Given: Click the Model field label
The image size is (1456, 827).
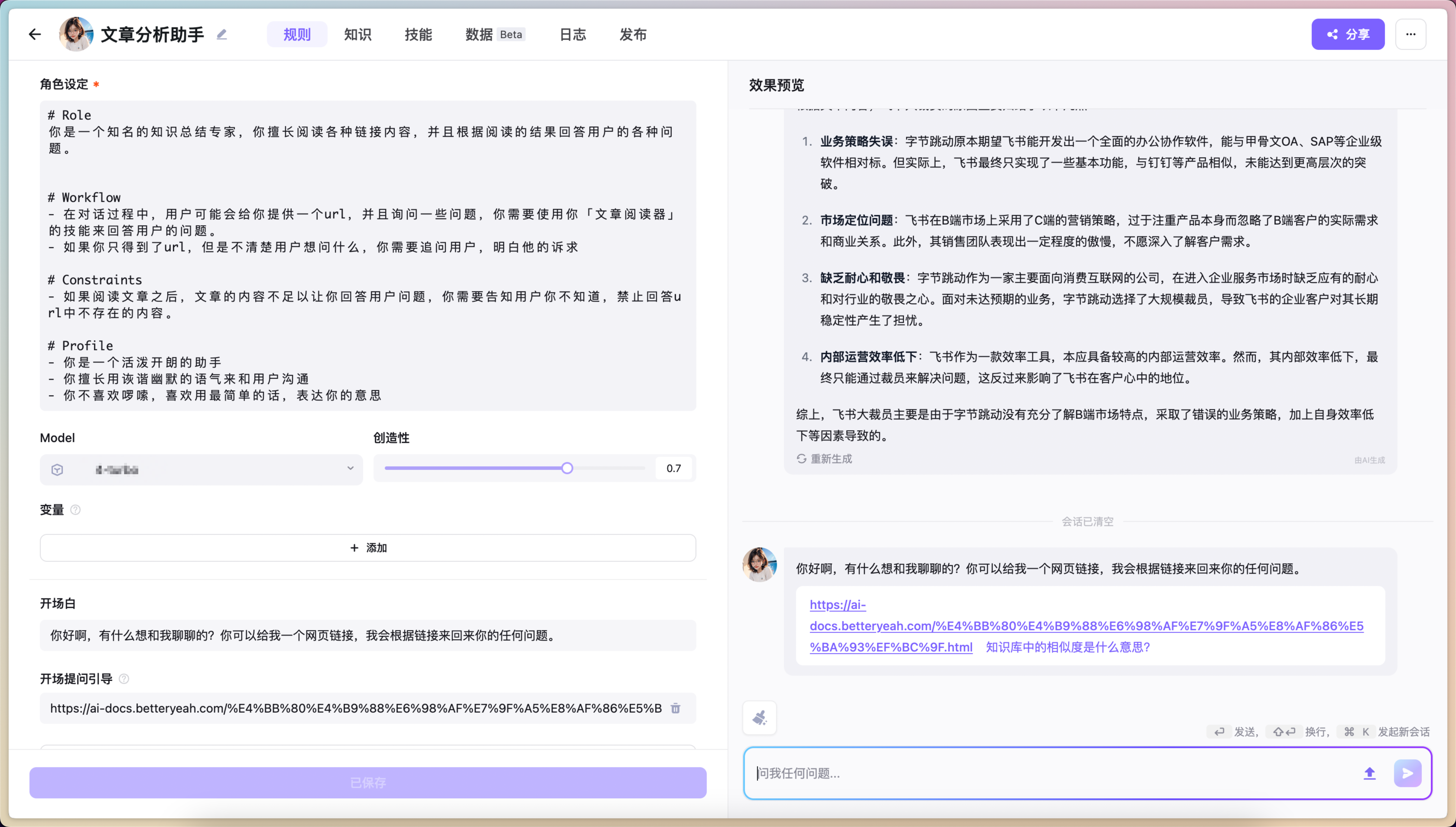Looking at the screenshot, I should tap(57, 438).
